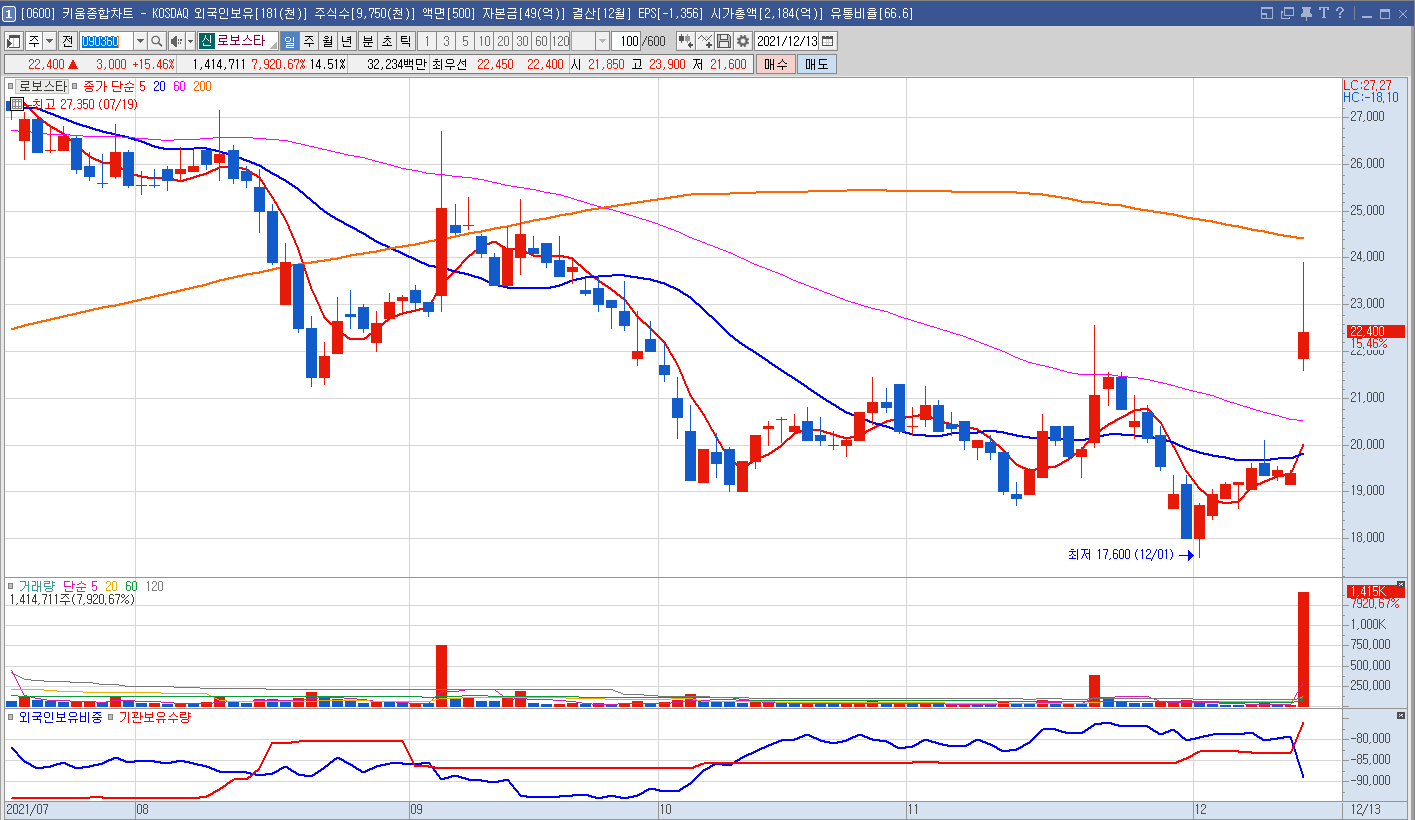The height and width of the screenshot is (820, 1415).
Task: Click the duplicate window icon in title bar
Action: (1286, 13)
